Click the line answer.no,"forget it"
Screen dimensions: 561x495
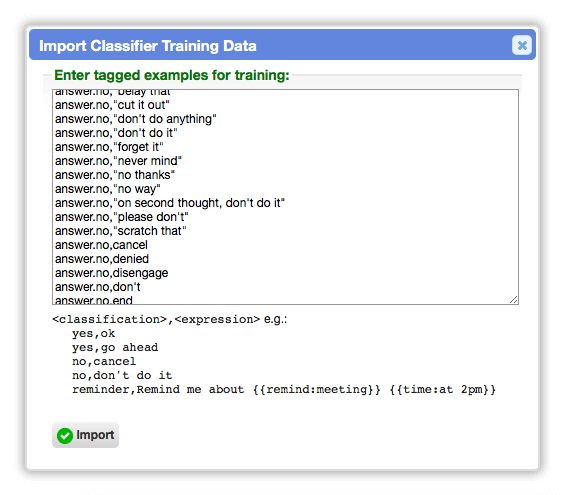(x=109, y=147)
